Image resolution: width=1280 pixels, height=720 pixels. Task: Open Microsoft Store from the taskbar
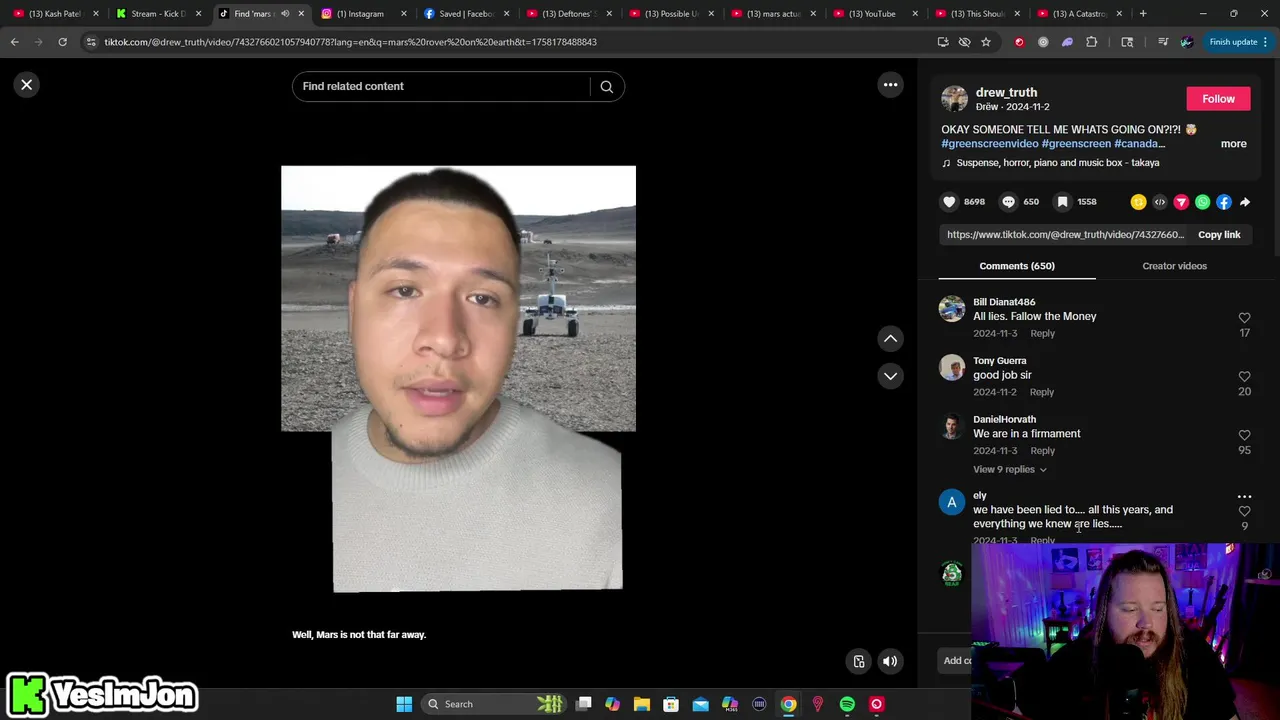pyautogui.click(x=671, y=704)
